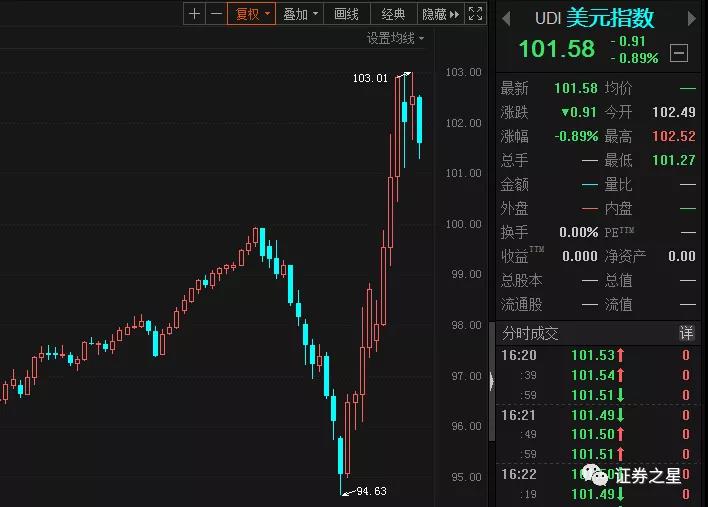This screenshot has width=708, height=507.
Task: Switch to 经典 classic view
Action: click(x=393, y=14)
